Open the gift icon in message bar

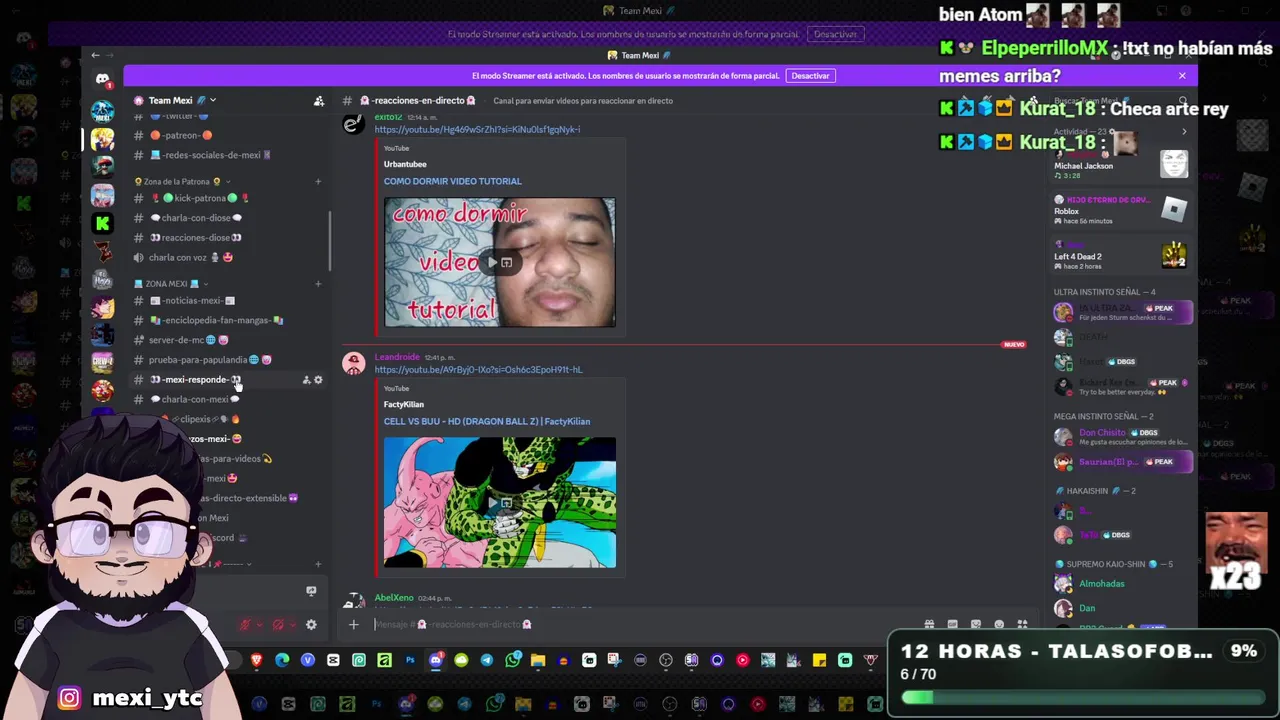pyautogui.click(x=929, y=625)
